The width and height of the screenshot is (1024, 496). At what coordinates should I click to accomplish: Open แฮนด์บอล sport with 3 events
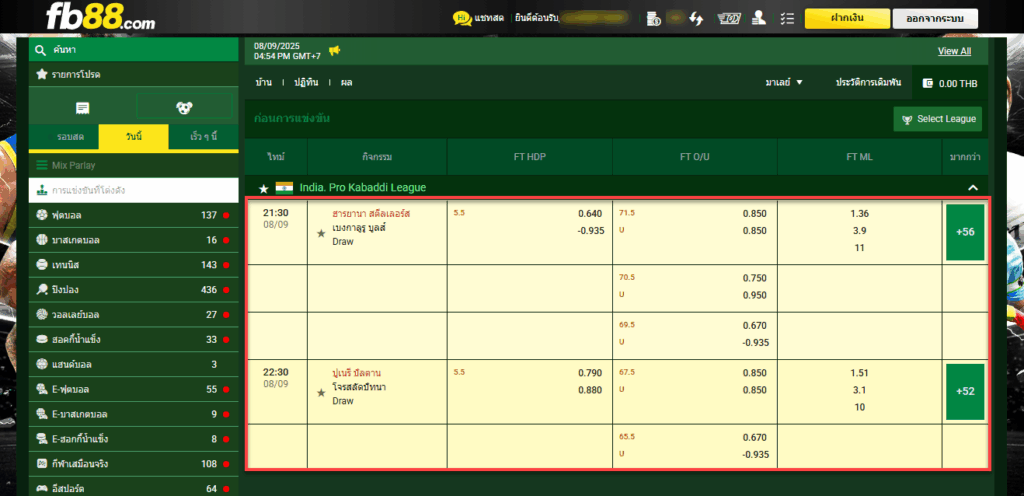[133, 364]
